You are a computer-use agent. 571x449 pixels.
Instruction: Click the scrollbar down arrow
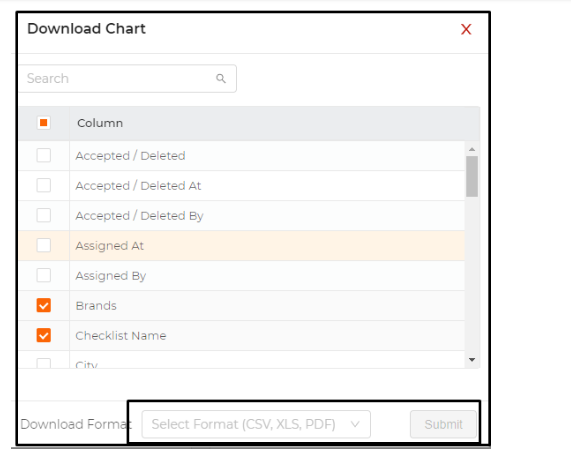tap(472, 360)
